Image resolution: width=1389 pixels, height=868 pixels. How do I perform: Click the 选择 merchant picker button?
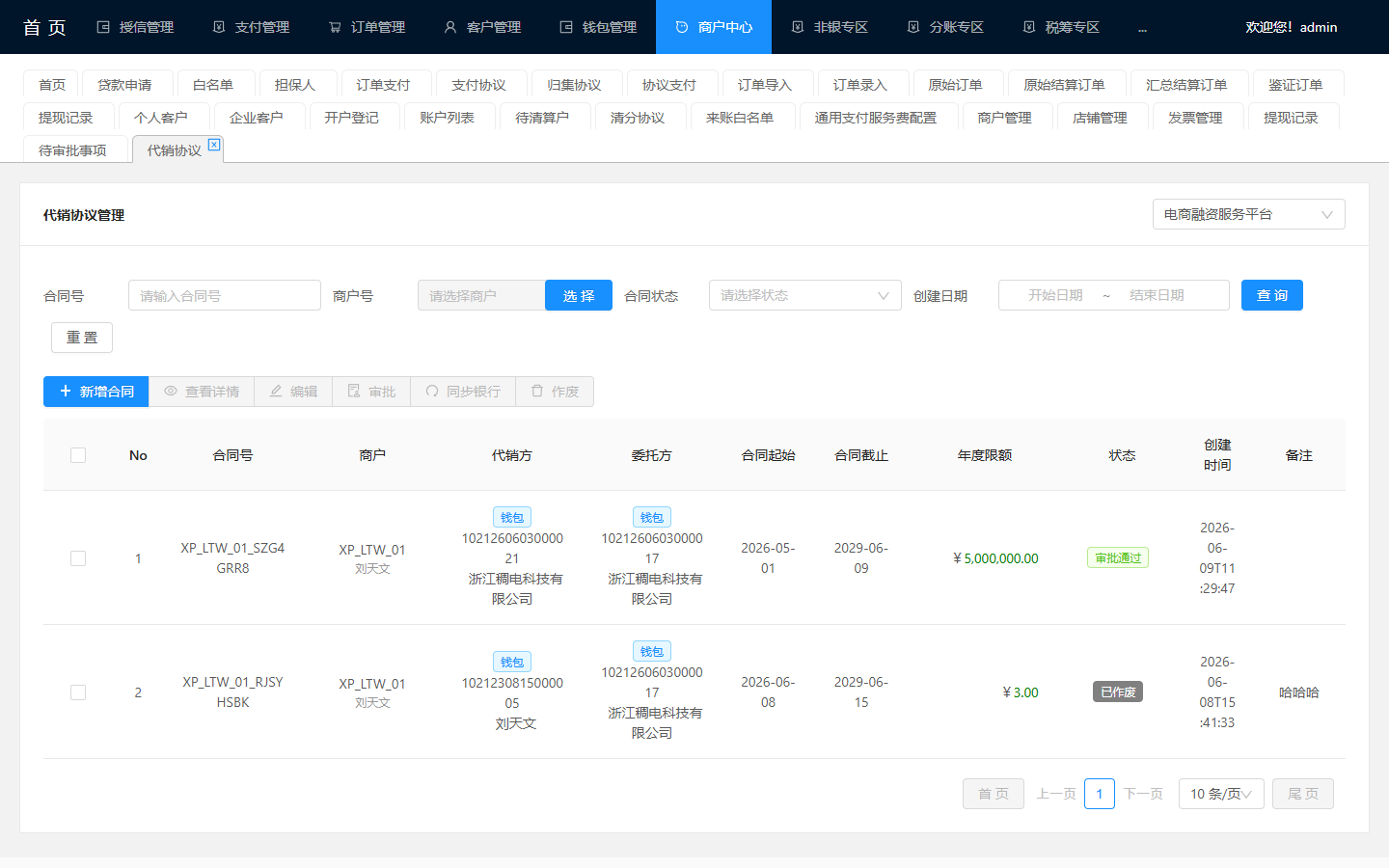pyautogui.click(x=579, y=295)
